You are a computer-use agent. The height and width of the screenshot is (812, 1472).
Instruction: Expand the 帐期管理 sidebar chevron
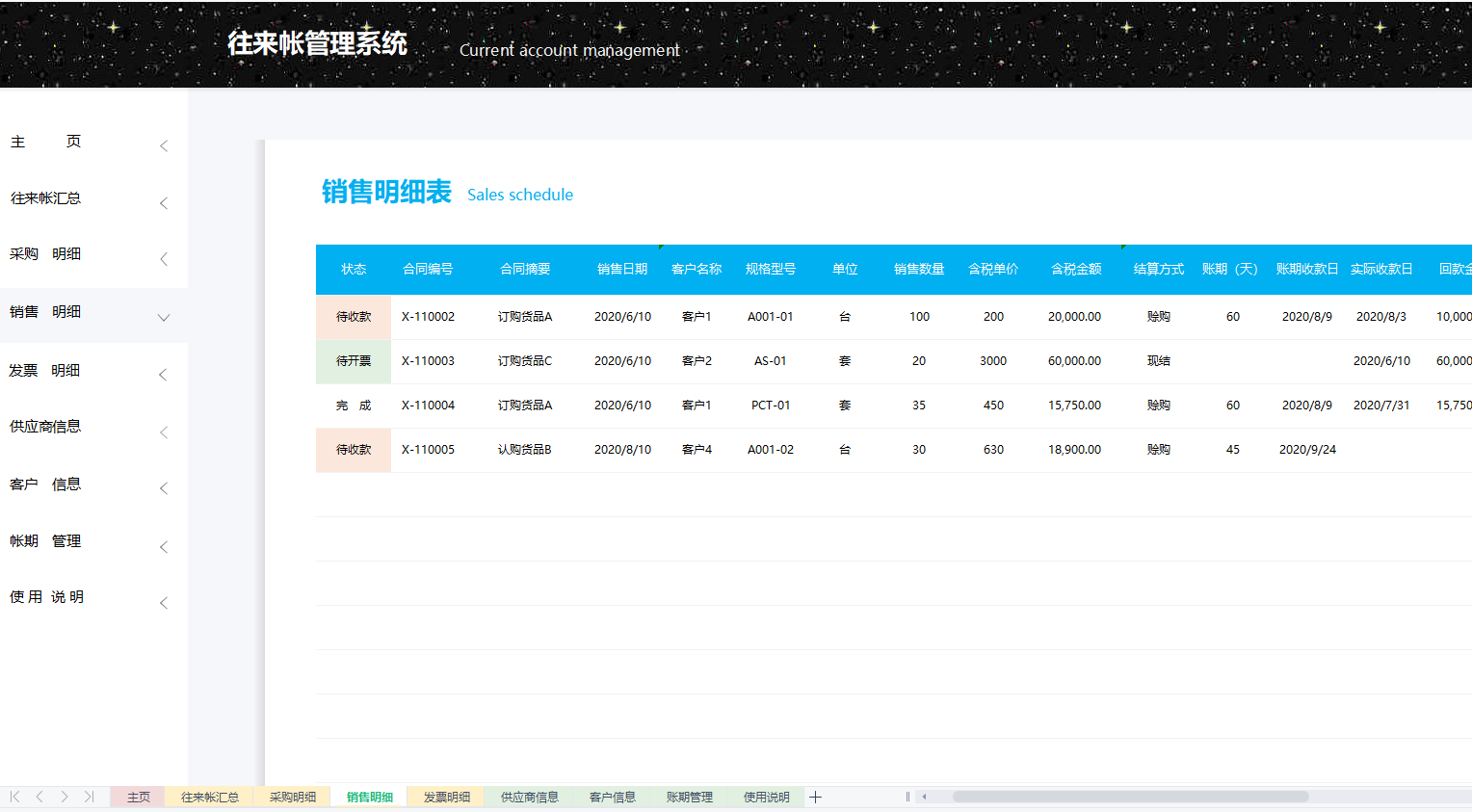click(164, 545)
